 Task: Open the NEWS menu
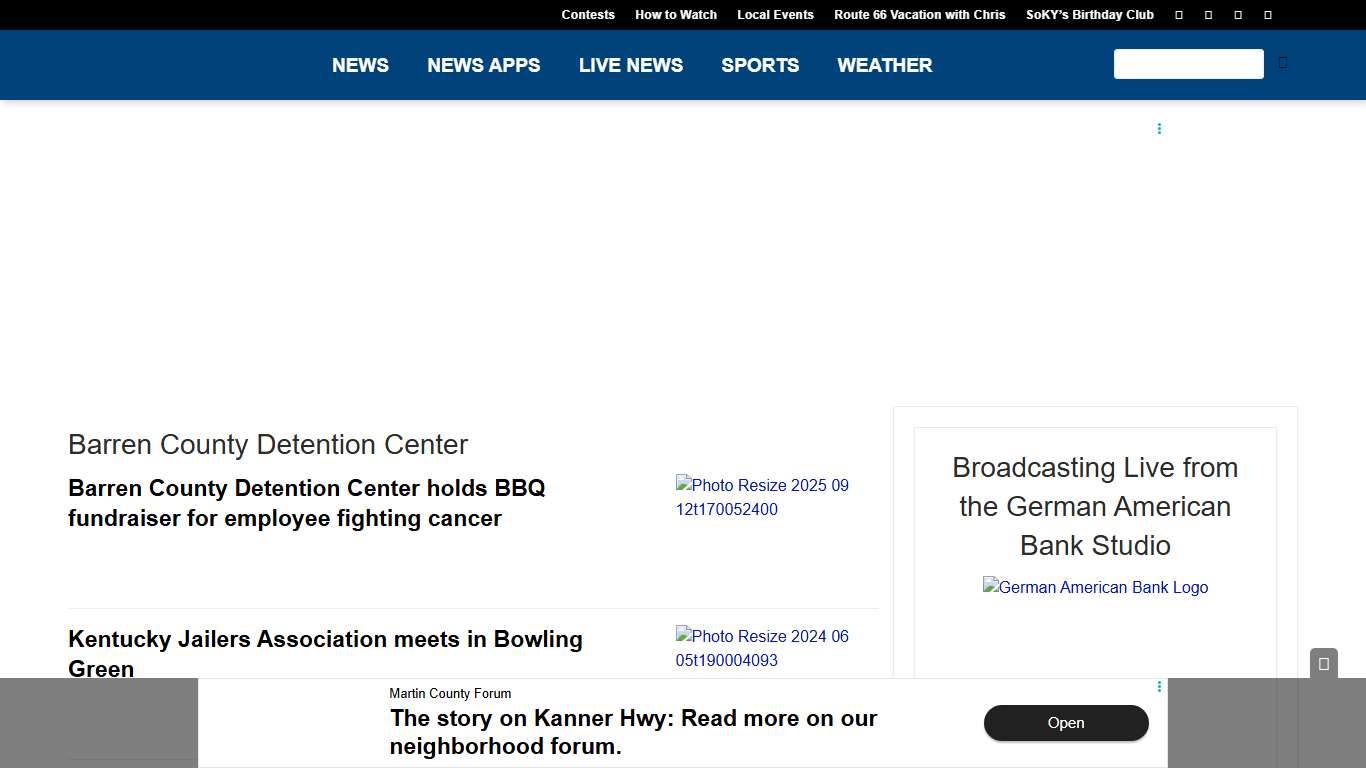click(360, 65)
